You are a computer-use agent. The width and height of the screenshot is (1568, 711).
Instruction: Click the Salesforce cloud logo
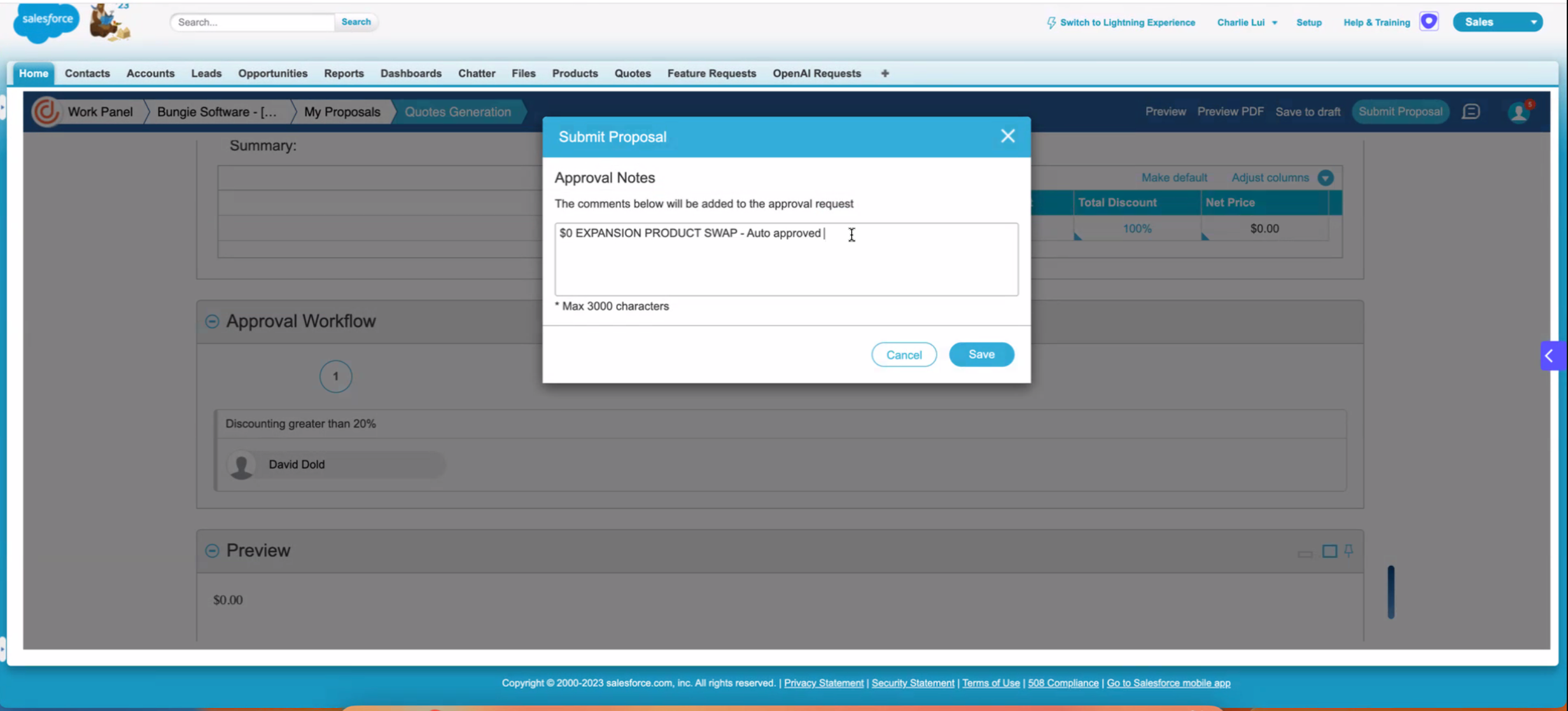pos(46,22)
